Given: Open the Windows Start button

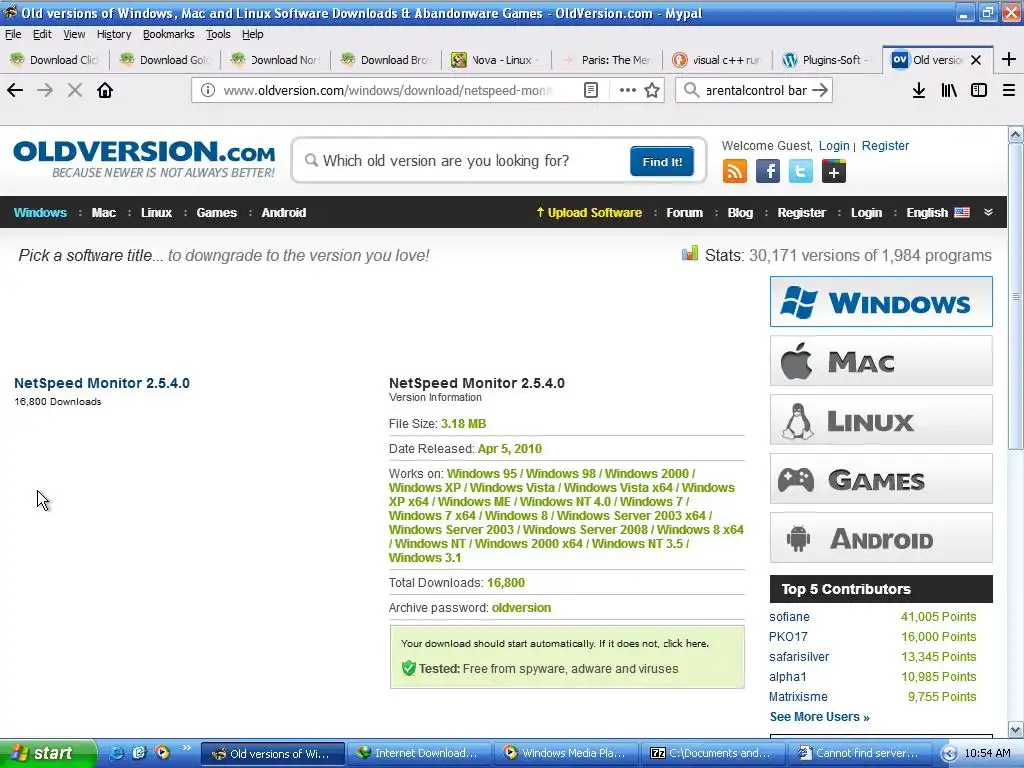Looking at the screenshot, I should [48, 753].
